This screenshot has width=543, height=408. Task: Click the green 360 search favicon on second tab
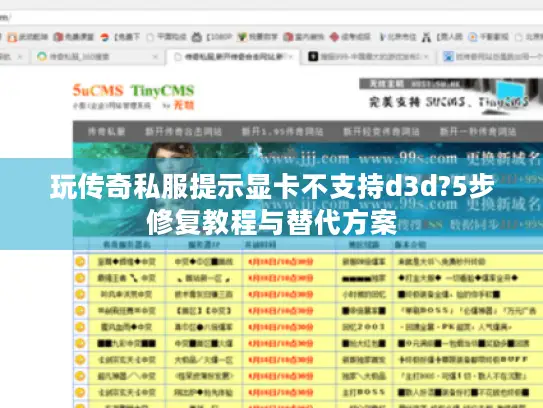click(42, 56)
